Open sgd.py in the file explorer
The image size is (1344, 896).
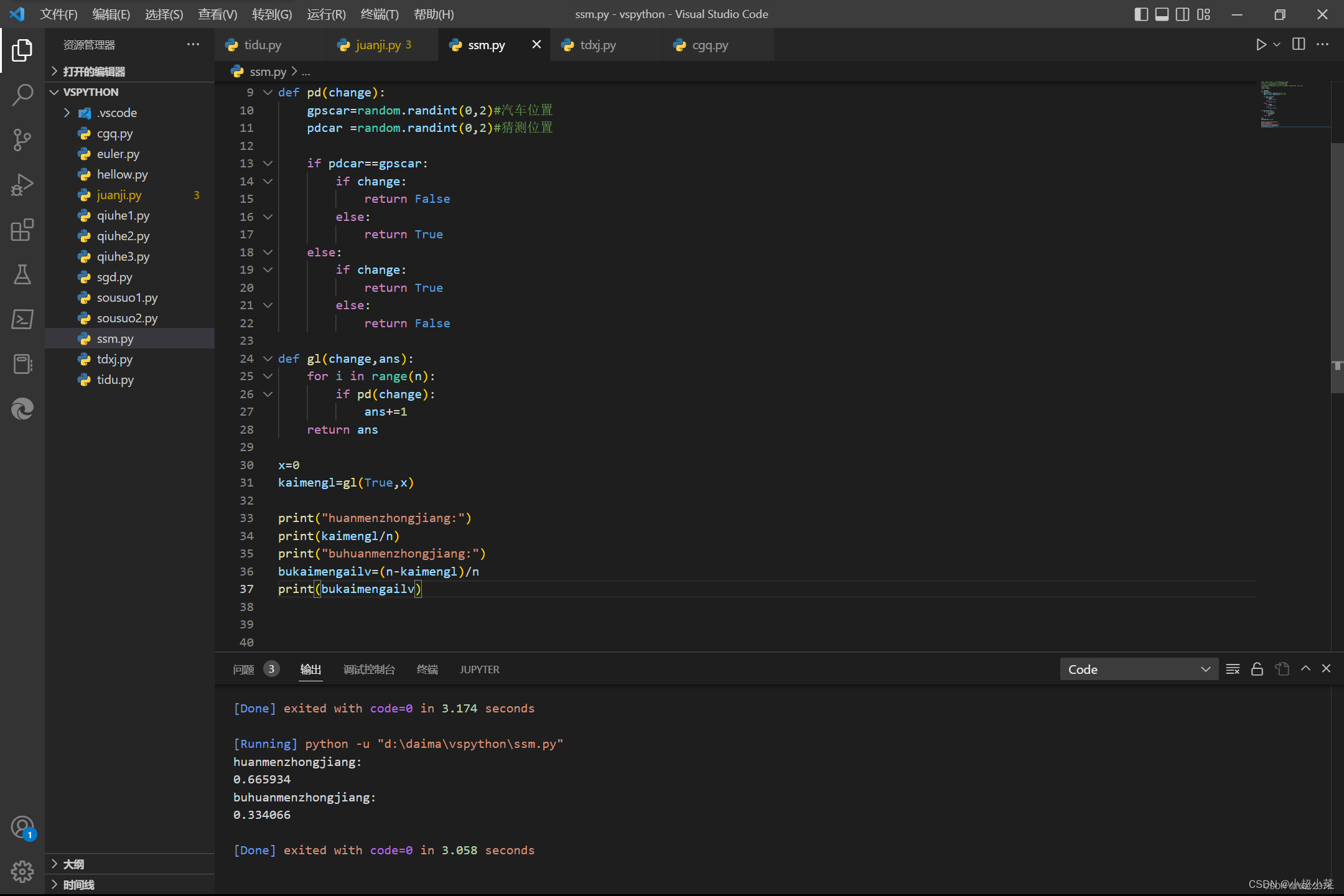point(130,277)
